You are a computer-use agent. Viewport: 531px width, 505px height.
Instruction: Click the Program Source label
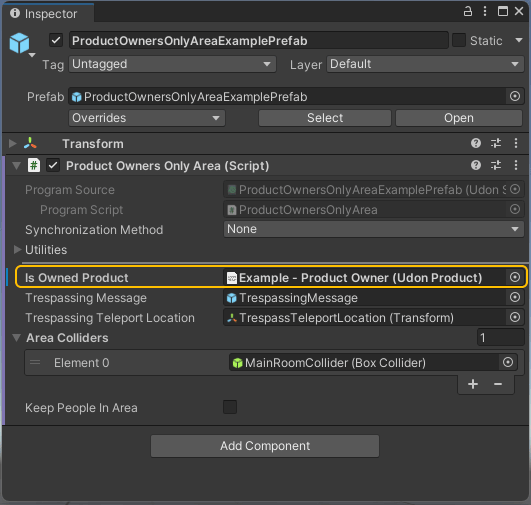point(70,190)
